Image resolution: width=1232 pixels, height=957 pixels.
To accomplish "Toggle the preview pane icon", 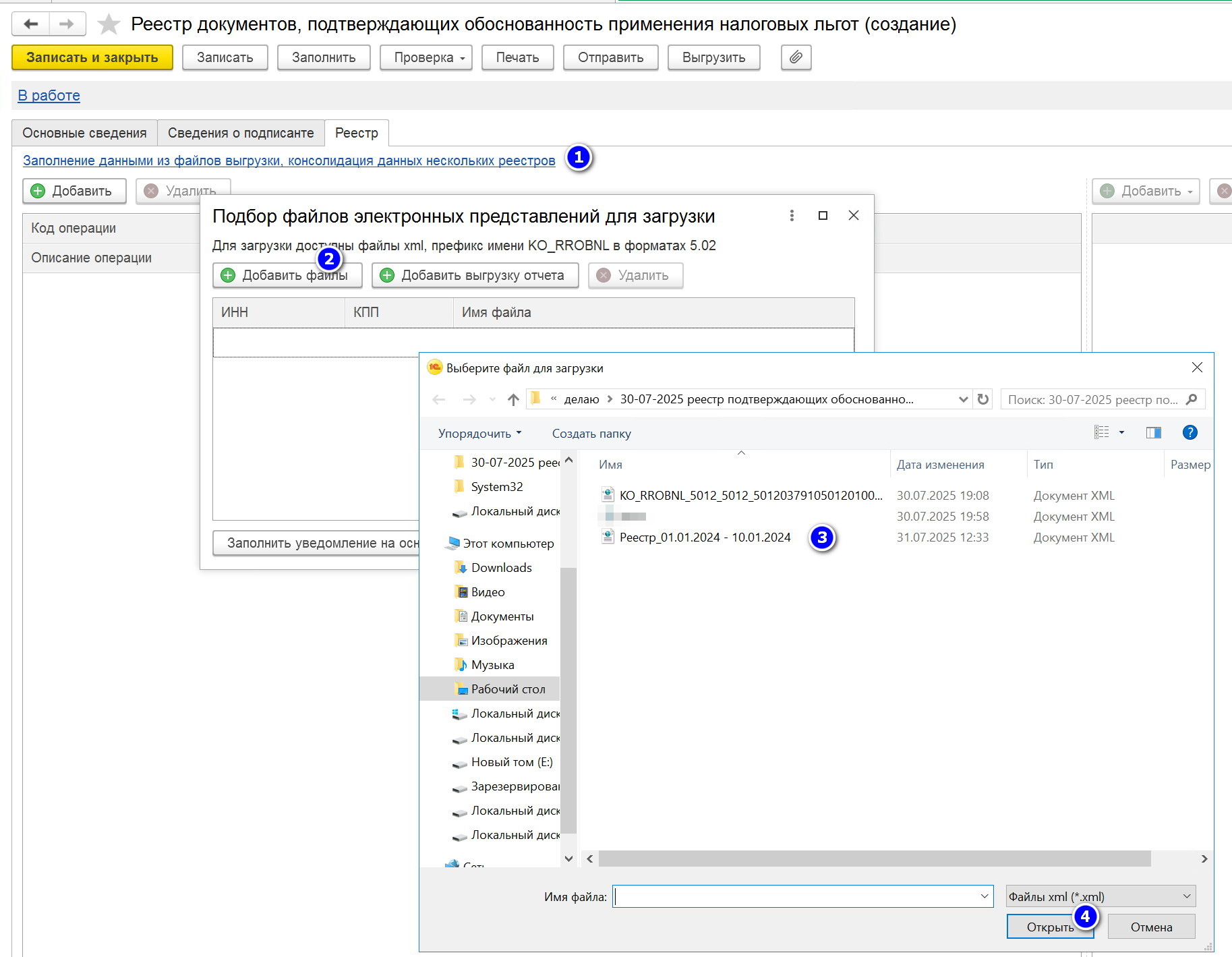I will 1153,433.
